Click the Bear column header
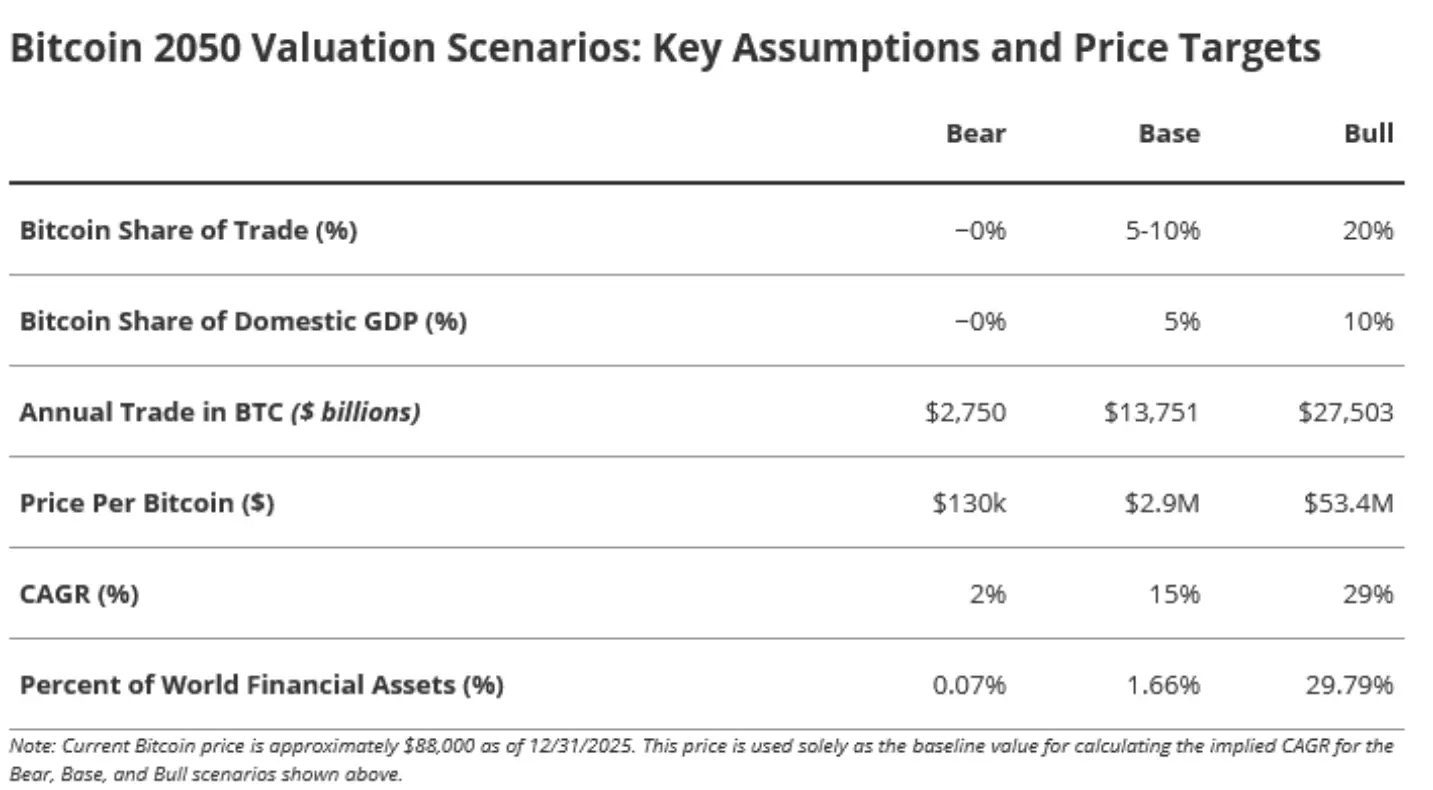 point(975,134)
